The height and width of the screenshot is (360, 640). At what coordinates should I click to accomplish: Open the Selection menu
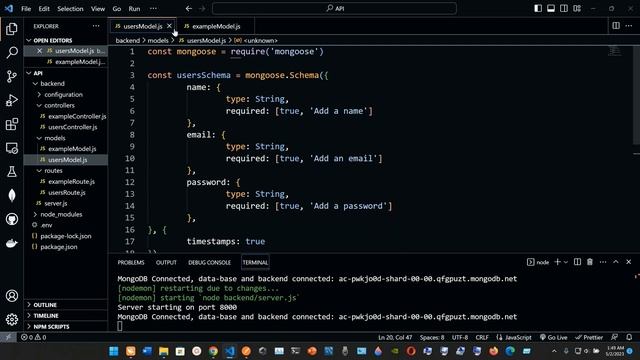pyautogui.click(x=70, y=9)
